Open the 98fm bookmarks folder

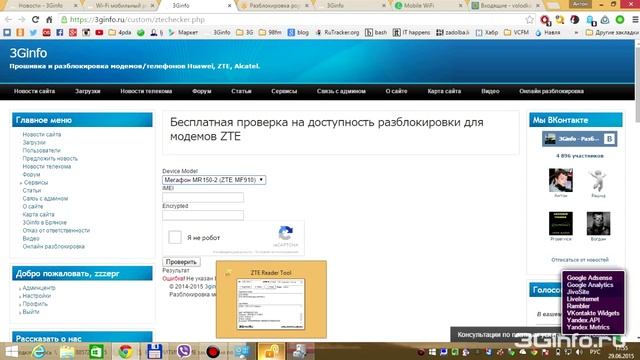click(270, 32)
